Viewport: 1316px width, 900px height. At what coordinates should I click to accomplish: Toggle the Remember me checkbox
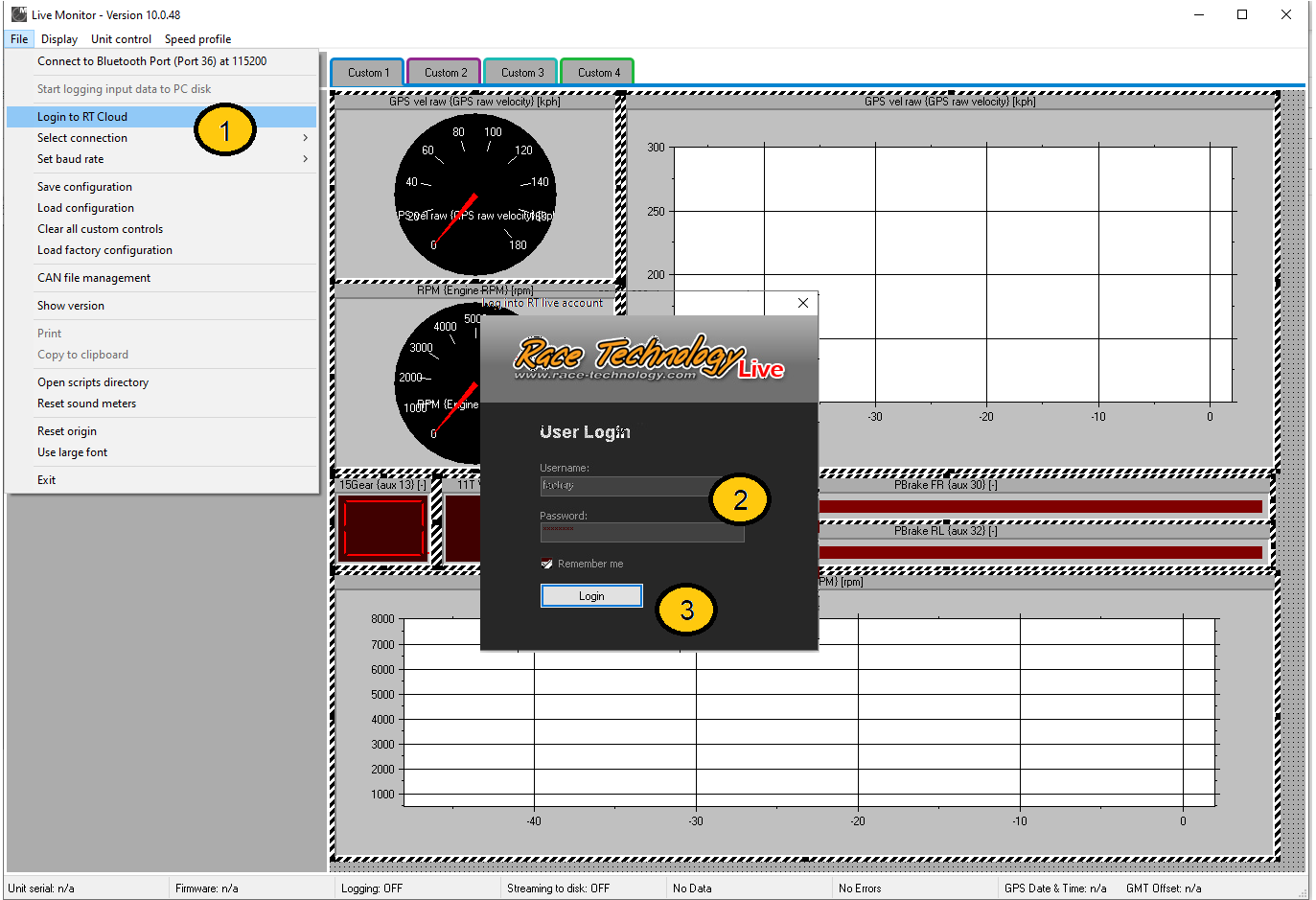pos(546,564)
